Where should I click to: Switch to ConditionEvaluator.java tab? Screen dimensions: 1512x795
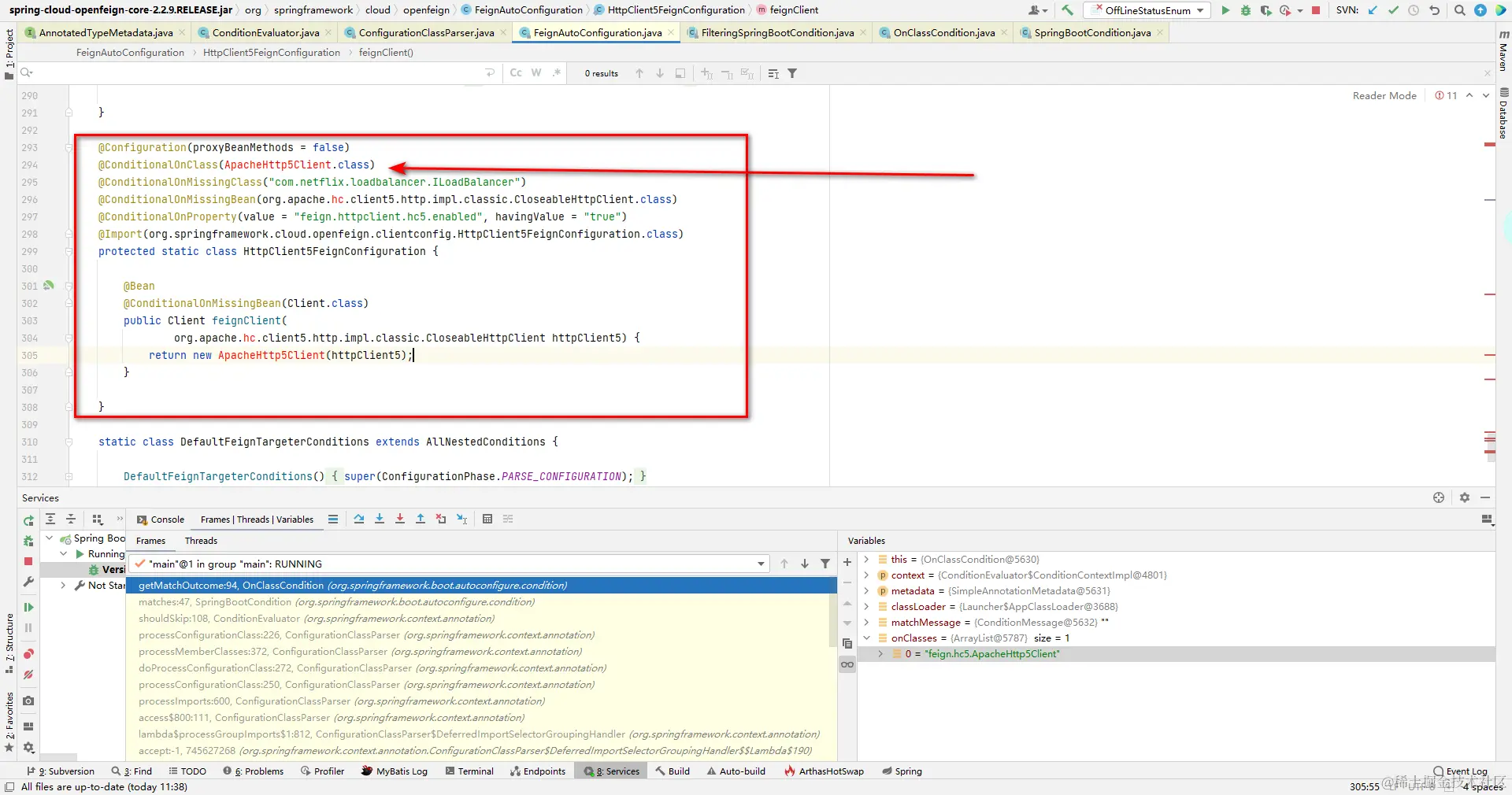point(266,32)
